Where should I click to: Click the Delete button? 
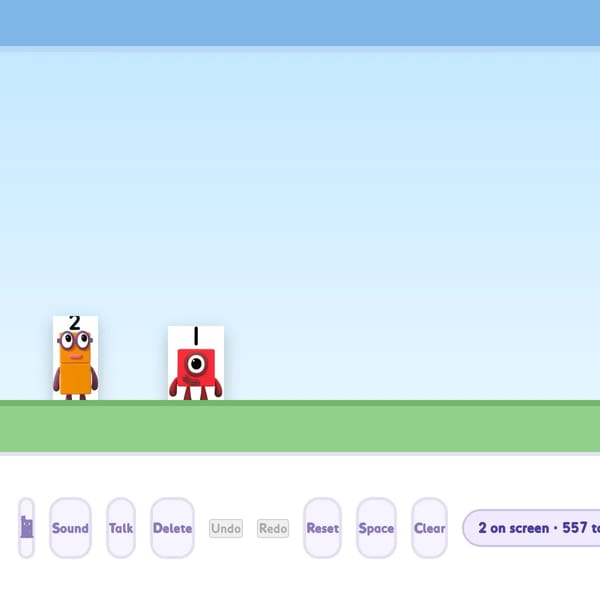coord(173,528)
